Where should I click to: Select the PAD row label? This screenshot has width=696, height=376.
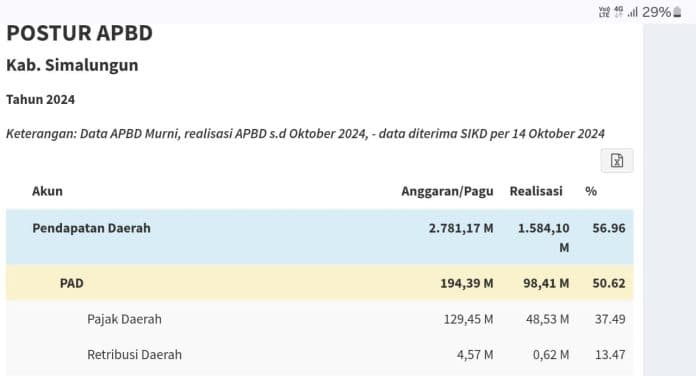click(x=71, y=283)
